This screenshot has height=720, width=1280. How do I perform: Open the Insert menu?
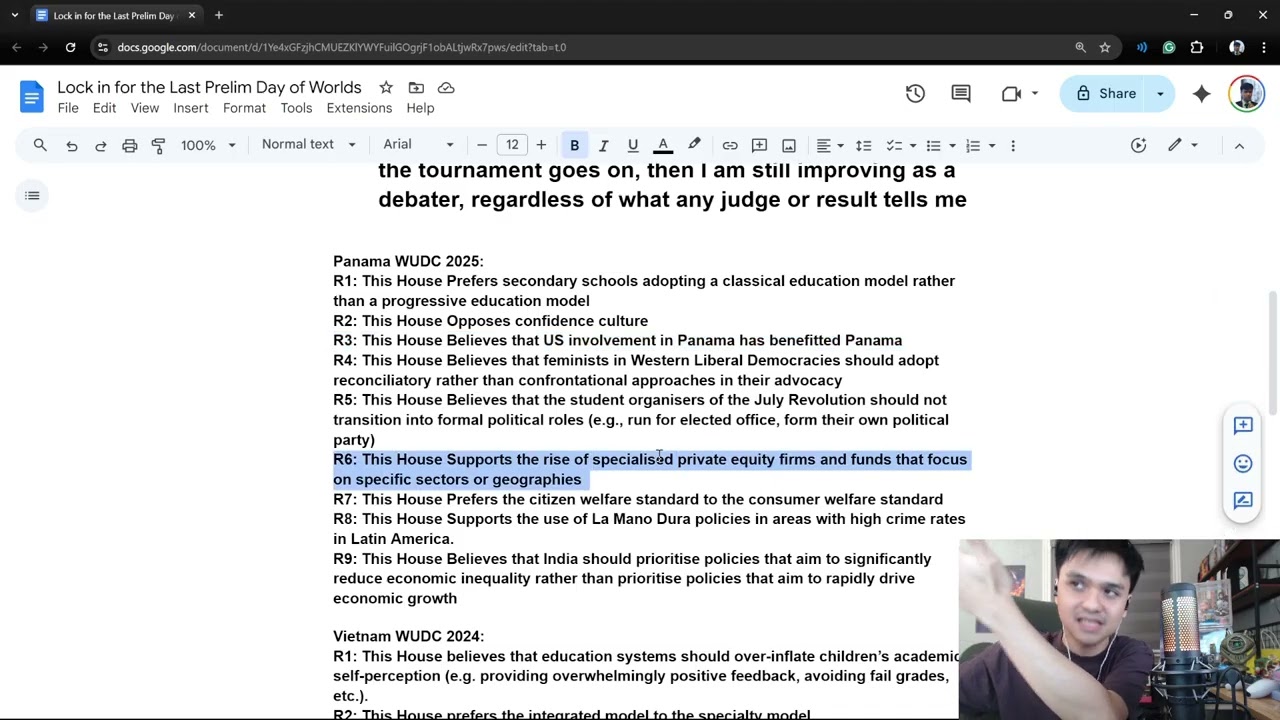(190, 108)
